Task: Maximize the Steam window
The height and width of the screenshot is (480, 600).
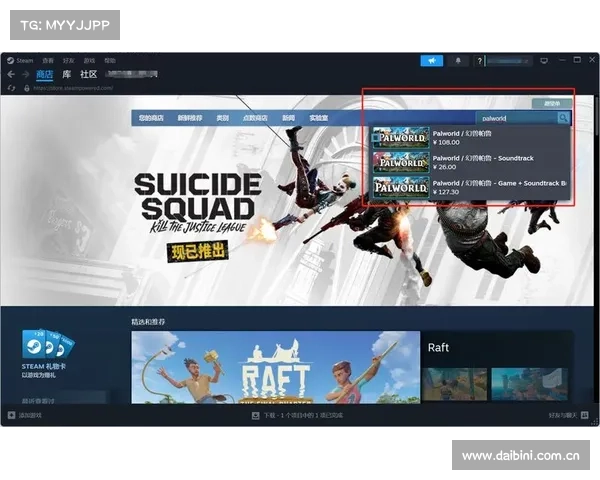Action: pos(577,60)
